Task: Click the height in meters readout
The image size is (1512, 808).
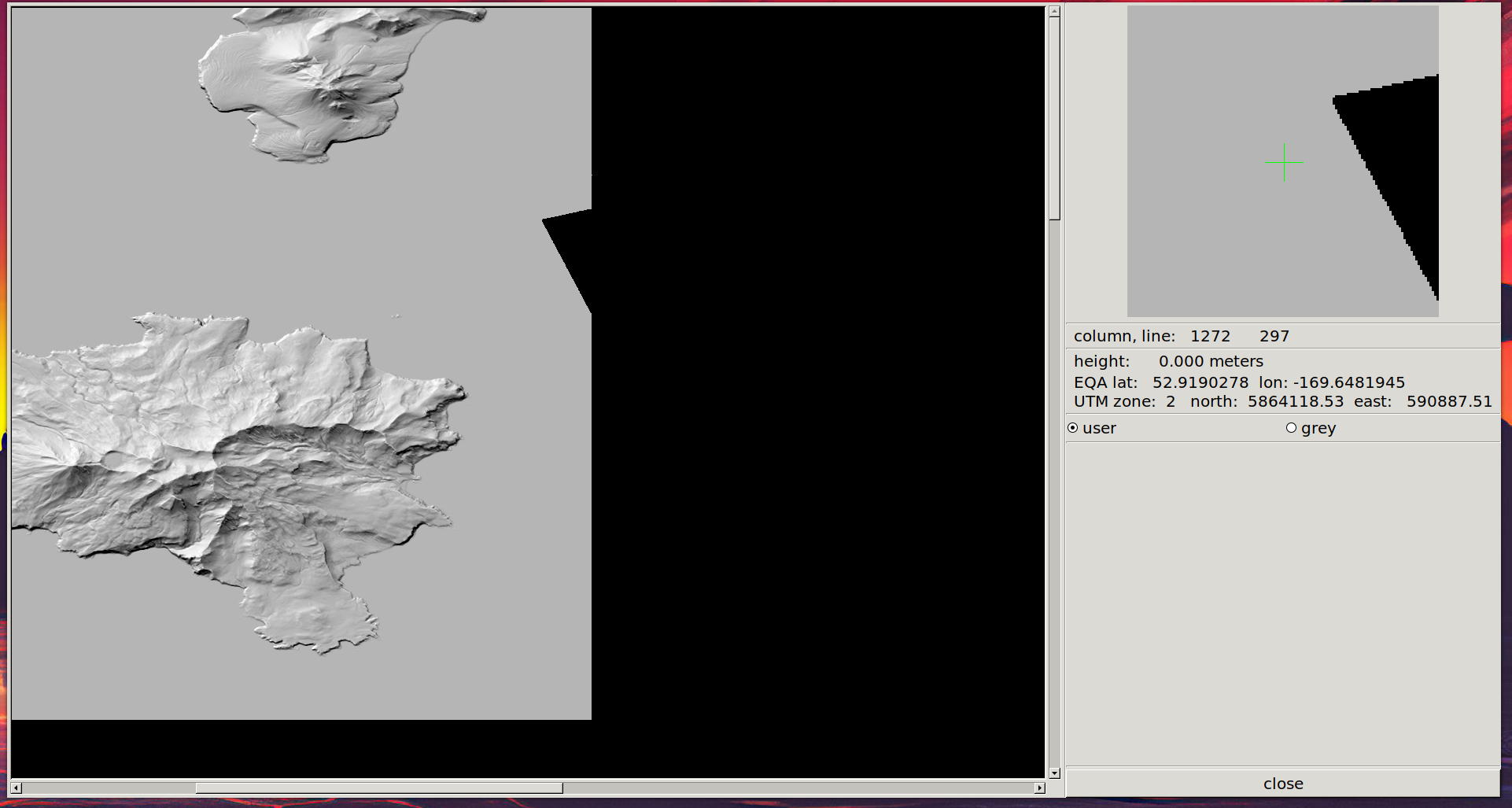Action: pyautogui.click(x=1168, y=361)
